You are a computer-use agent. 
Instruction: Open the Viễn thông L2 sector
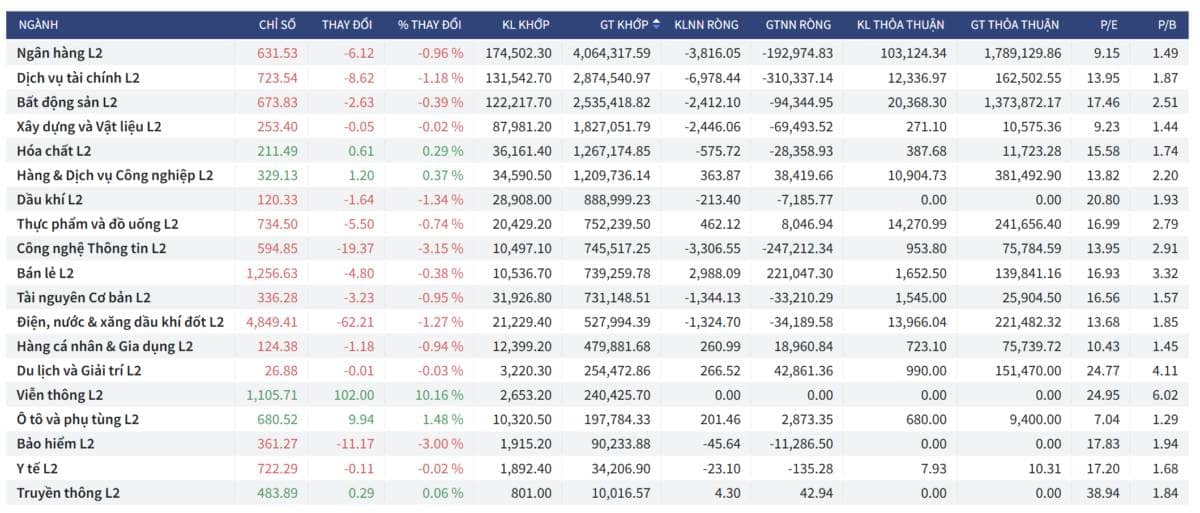click(x=598, y=395)
